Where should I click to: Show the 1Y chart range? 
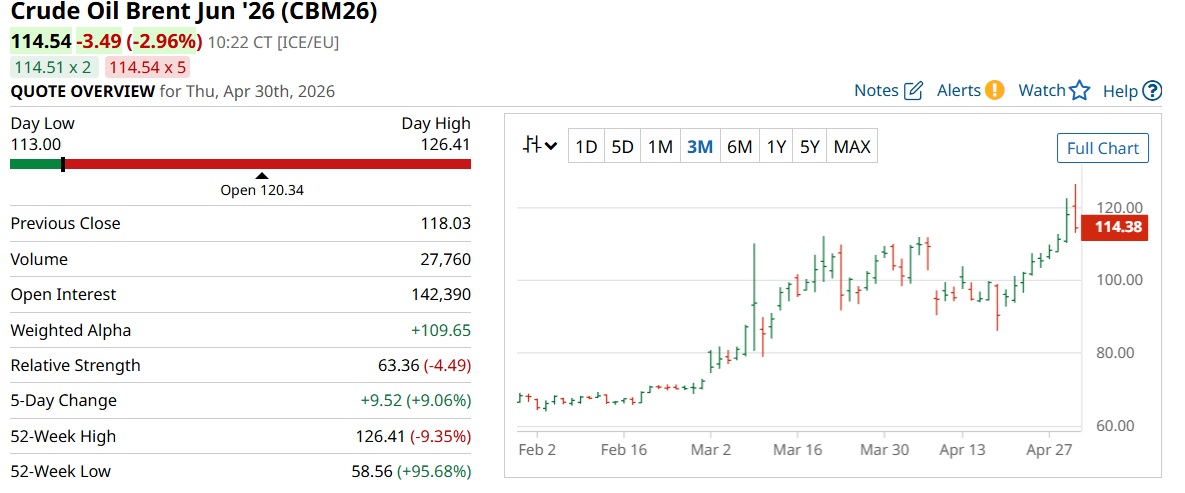tap(776, 147)
